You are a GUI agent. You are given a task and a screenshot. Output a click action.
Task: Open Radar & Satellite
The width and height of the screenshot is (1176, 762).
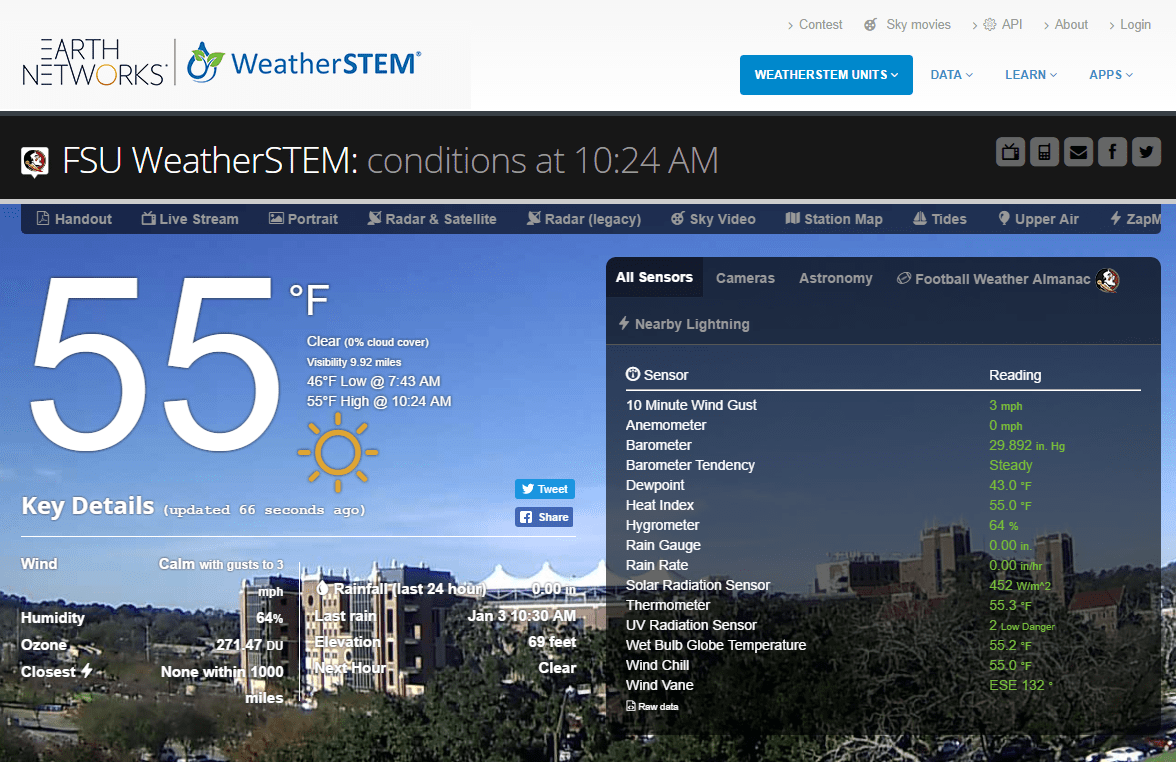coord(432,219)
